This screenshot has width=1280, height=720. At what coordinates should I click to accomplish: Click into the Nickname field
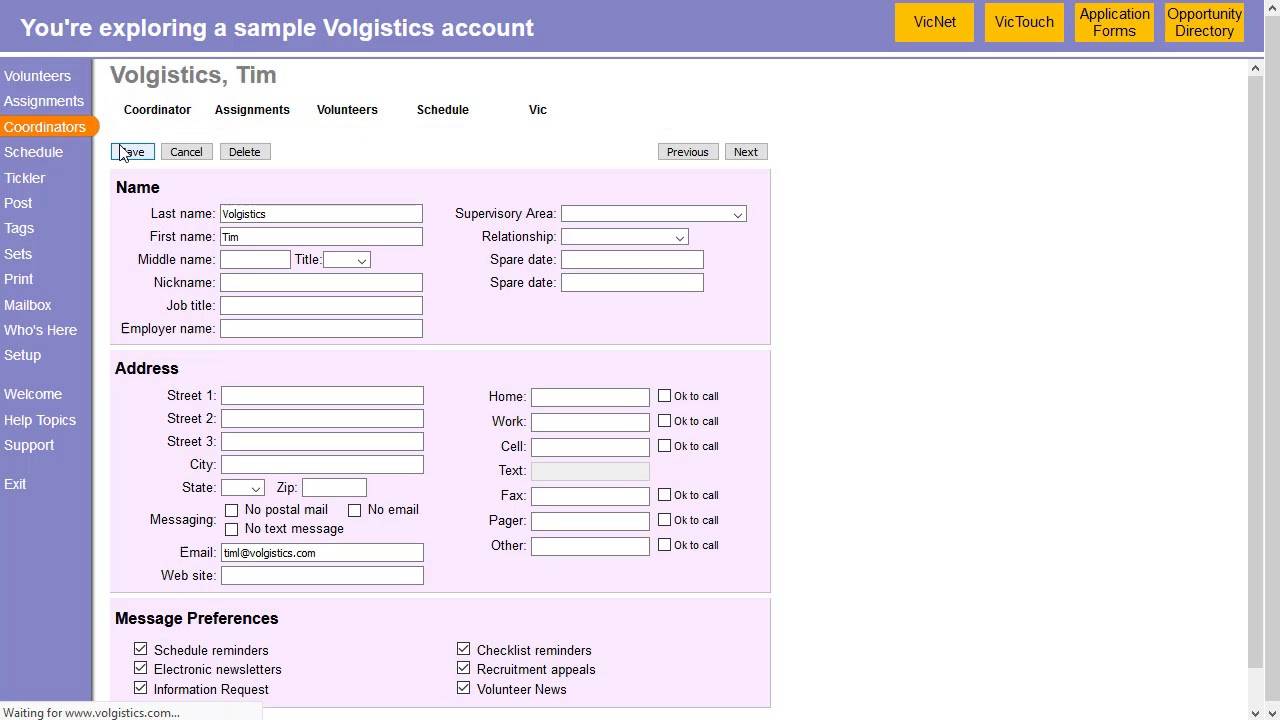321,282
